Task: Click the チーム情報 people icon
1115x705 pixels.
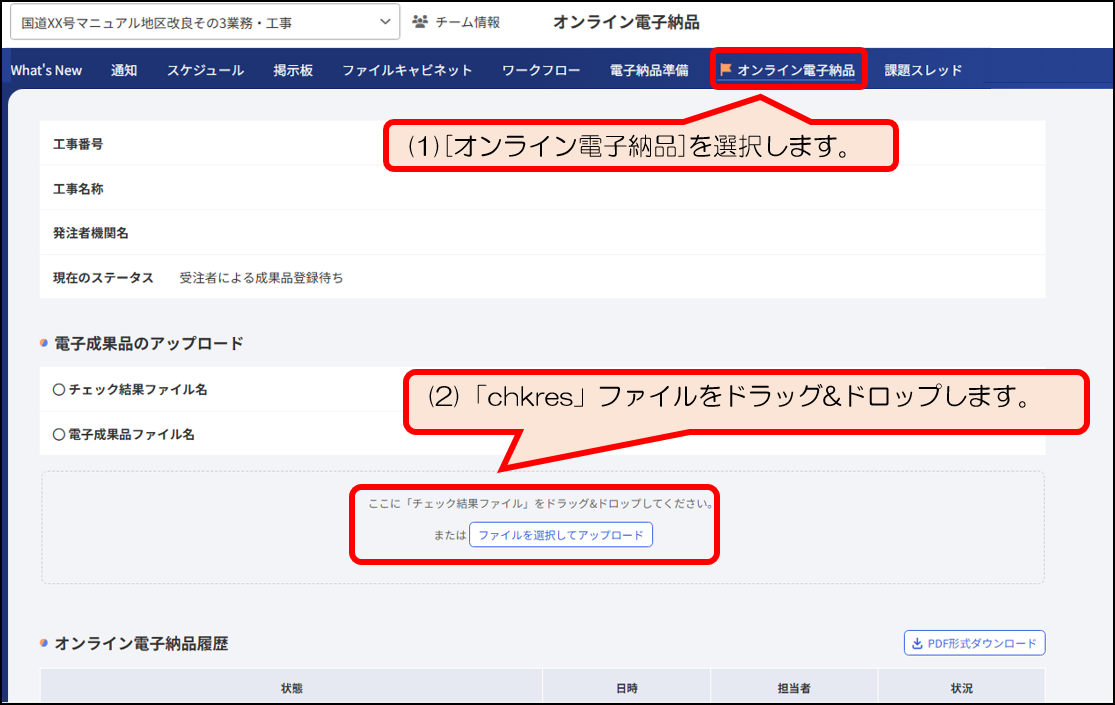Action: coord(420,22)
